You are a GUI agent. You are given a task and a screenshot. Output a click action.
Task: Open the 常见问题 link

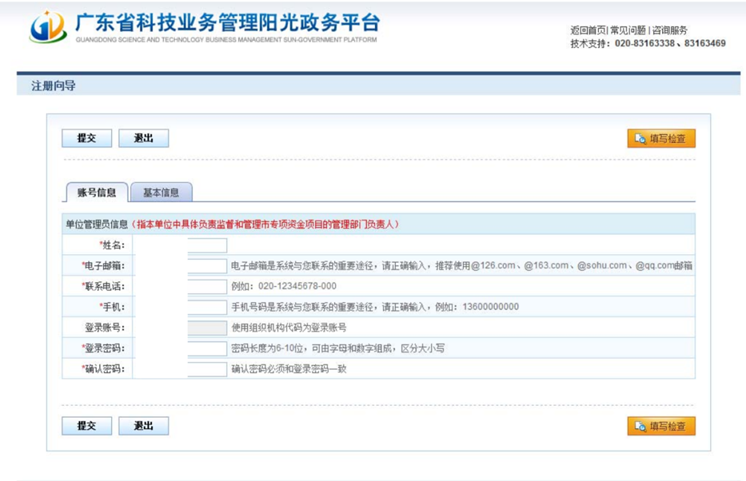[x=628, y=30]
